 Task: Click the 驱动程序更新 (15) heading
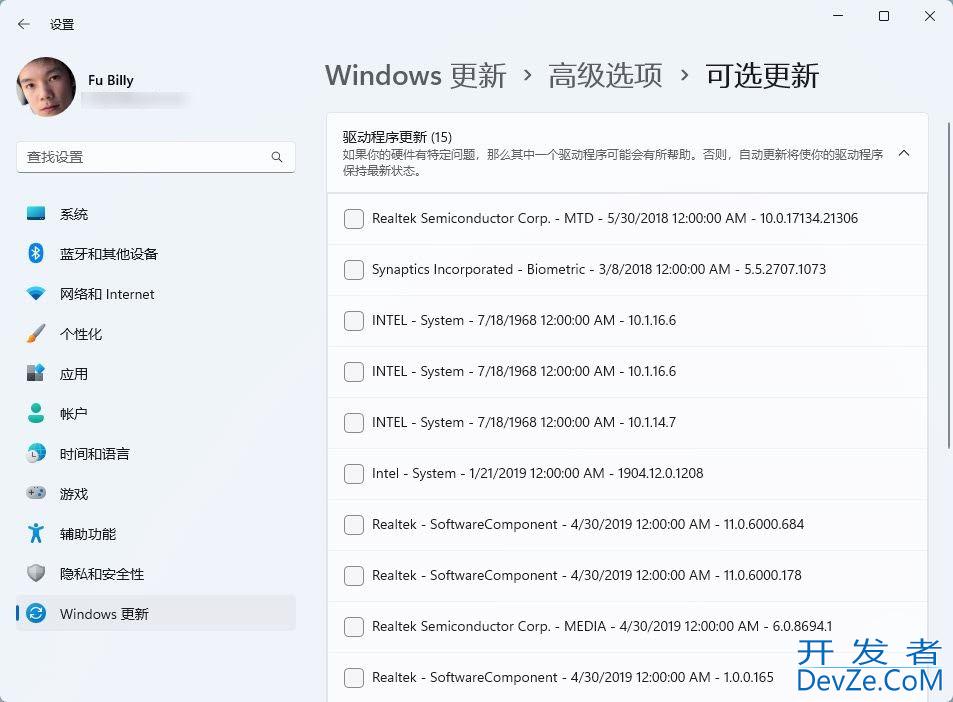coord(397,137)
